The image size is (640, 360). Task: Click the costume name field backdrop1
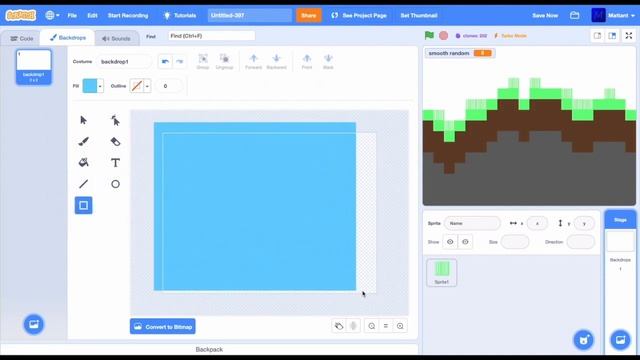click(x=124, y=62)
